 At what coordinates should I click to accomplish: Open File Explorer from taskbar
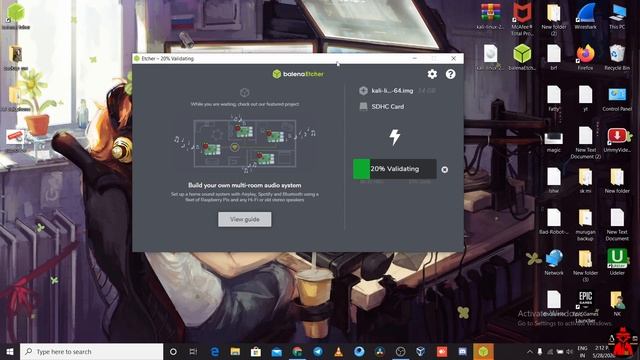coord(235,351)
